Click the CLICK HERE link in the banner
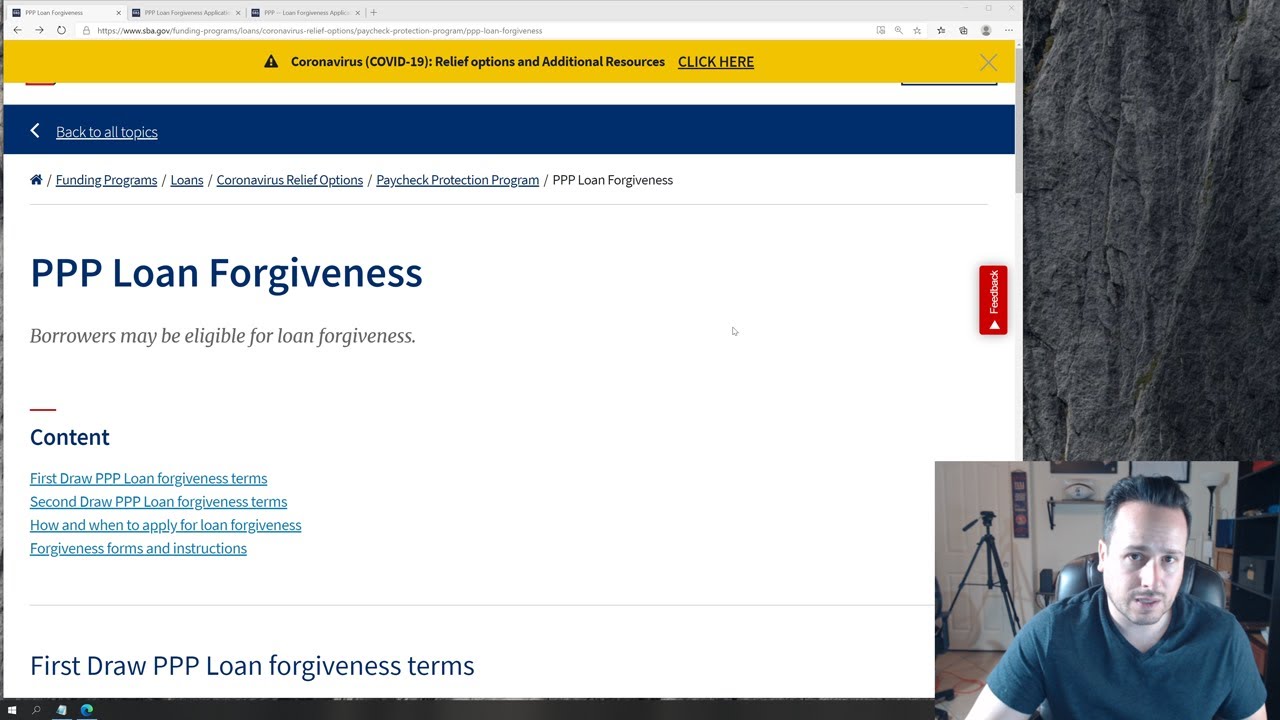The image size is (1280, 720). pyautogui.click(x=716, y=62)
